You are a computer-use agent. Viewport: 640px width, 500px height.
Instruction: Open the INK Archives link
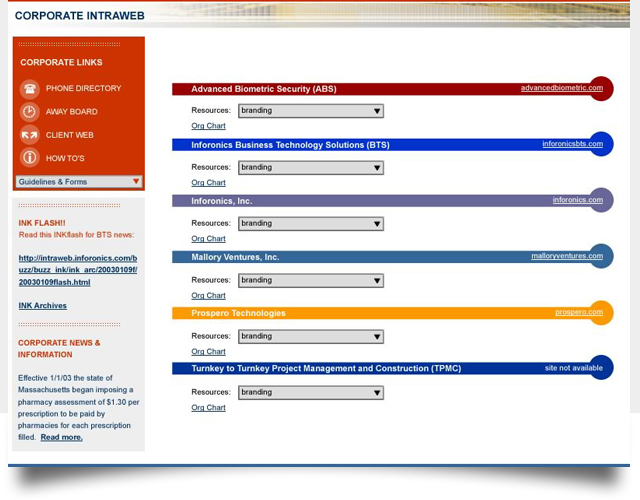point(42,305)
